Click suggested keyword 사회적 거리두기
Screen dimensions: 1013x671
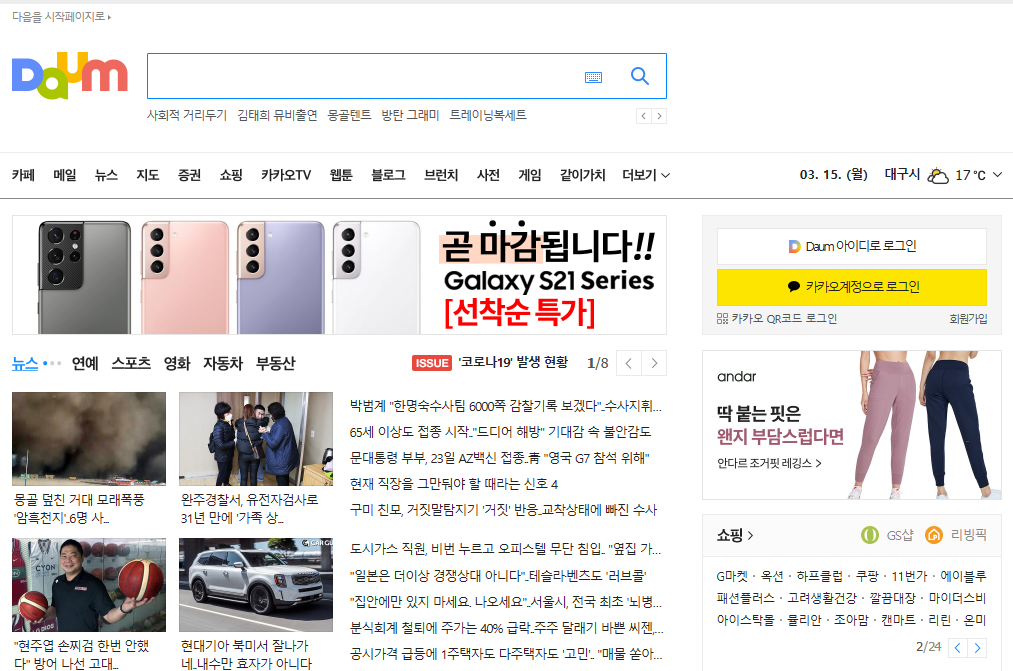[187, 115]
